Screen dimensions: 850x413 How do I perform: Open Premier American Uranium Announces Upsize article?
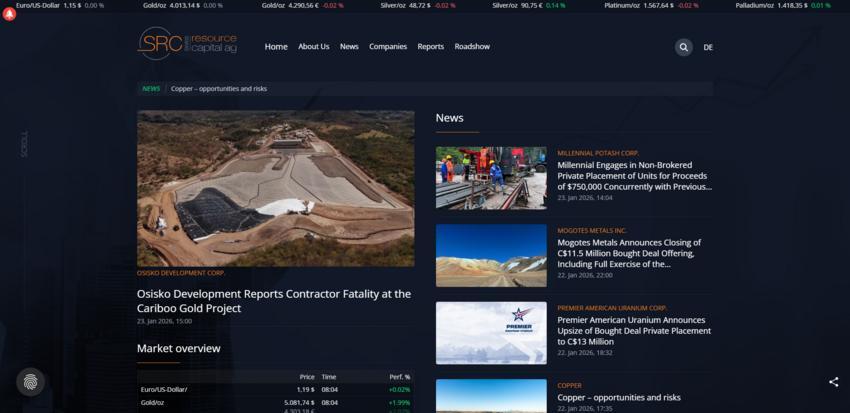coord(634,331)
